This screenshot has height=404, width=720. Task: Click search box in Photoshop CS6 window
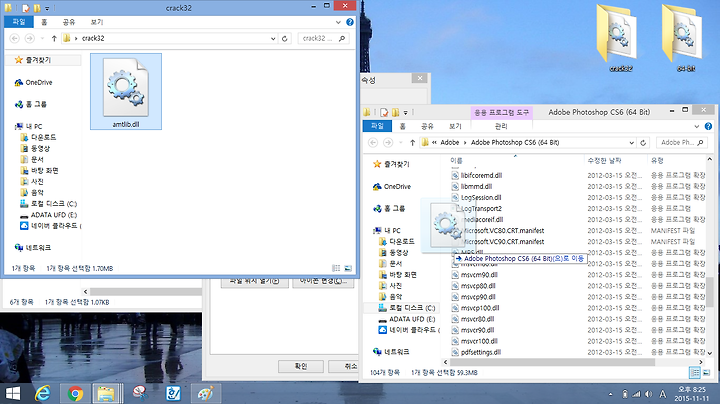pos(682,143)
